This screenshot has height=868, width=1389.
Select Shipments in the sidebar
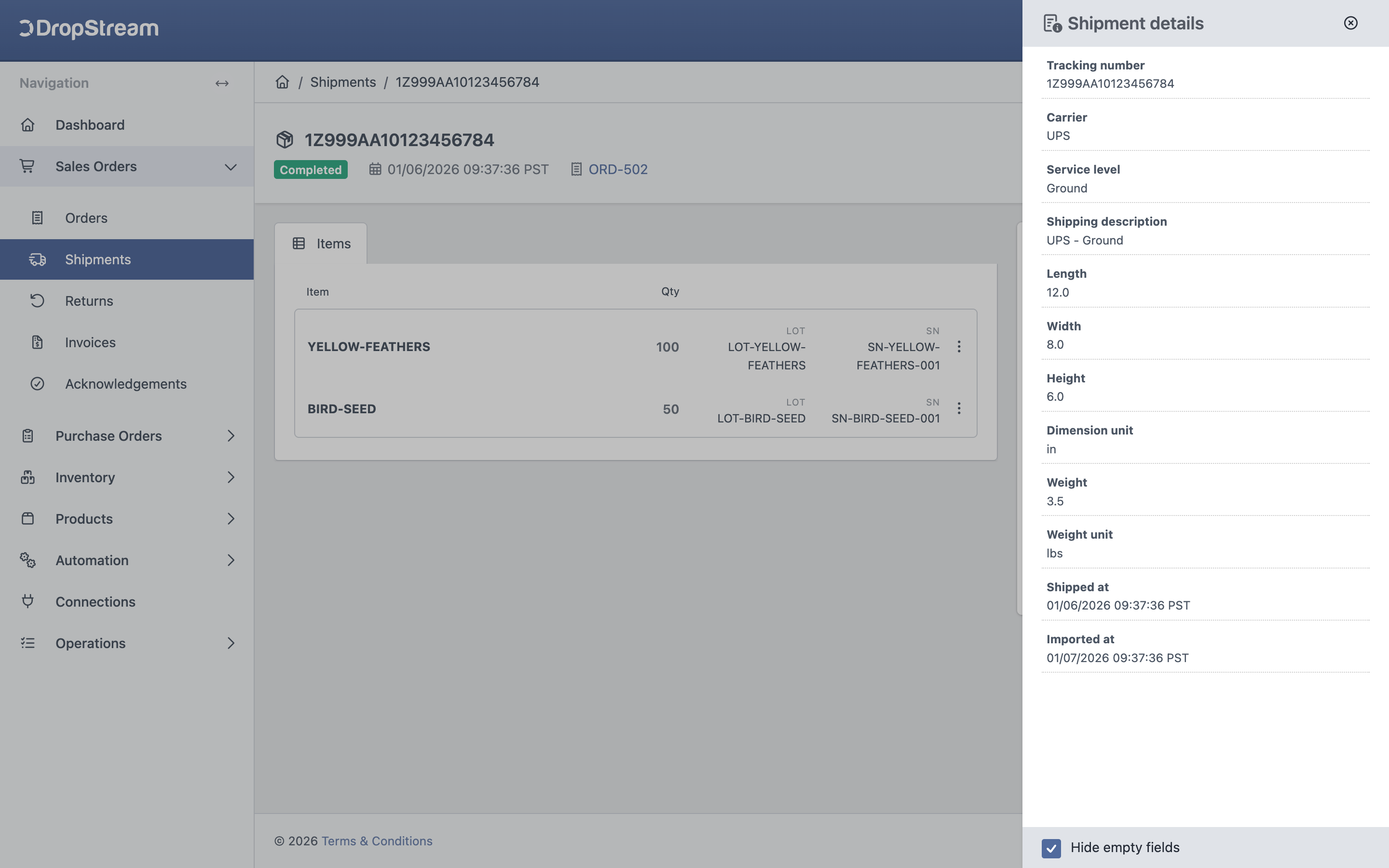127,259
